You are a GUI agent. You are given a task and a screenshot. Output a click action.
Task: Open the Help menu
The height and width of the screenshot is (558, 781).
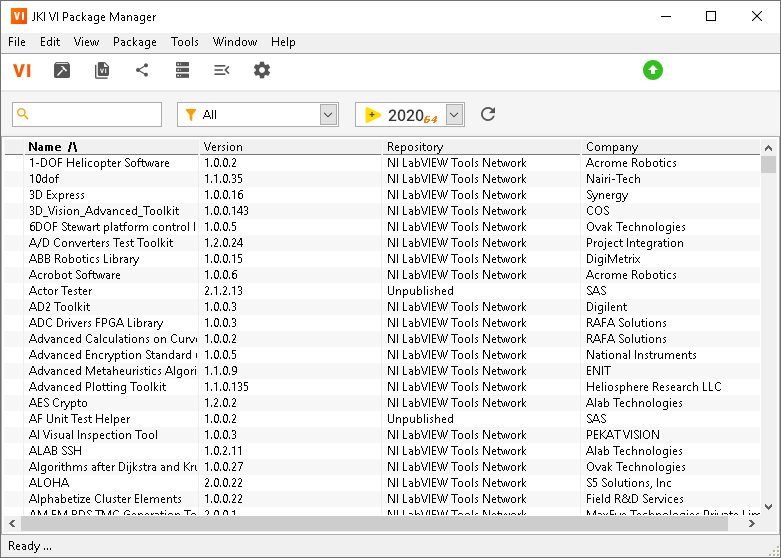tap(283, 42)
